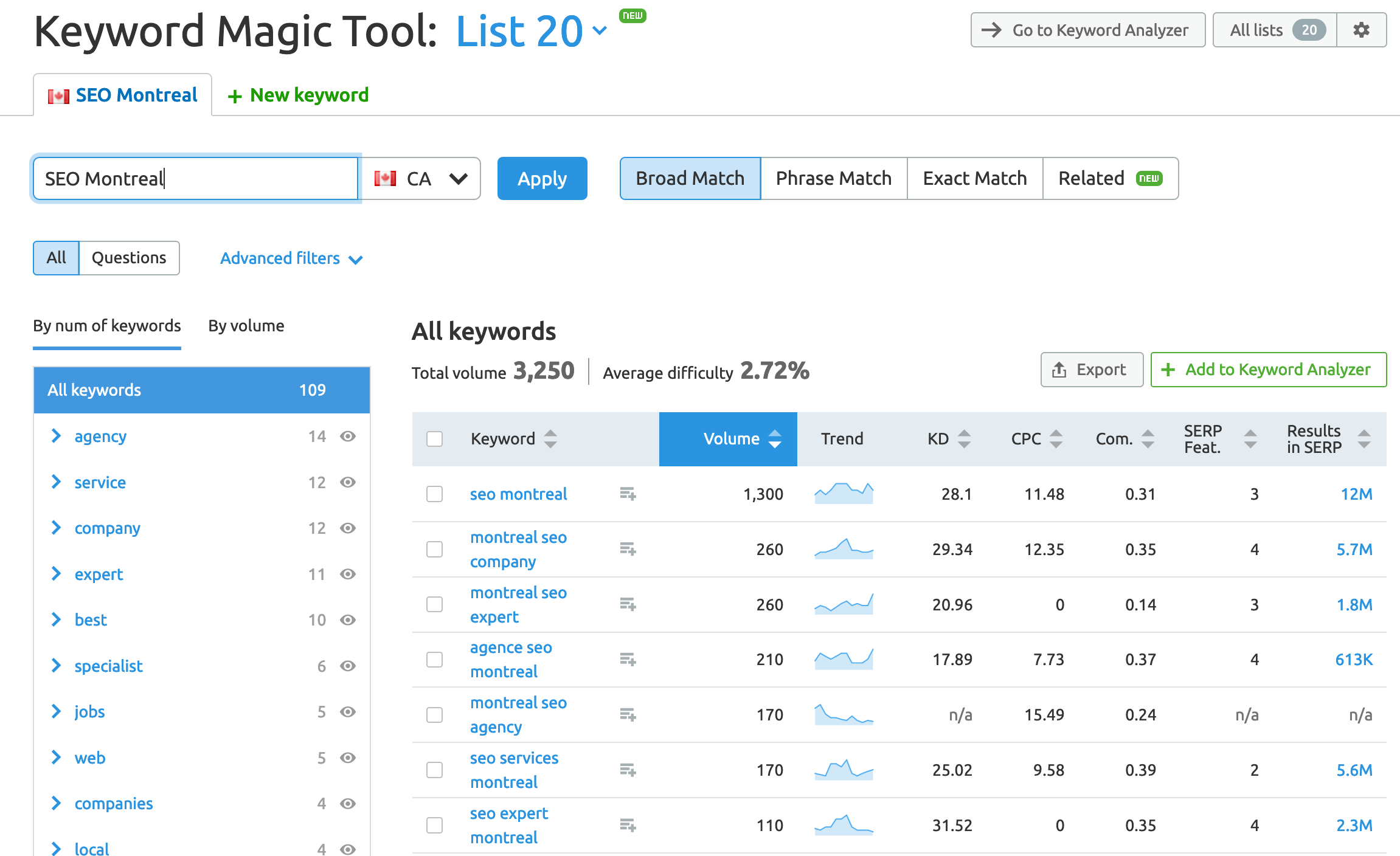
Task: Click trend sparkline for seo montreal
Action: (x=844, y=493)
